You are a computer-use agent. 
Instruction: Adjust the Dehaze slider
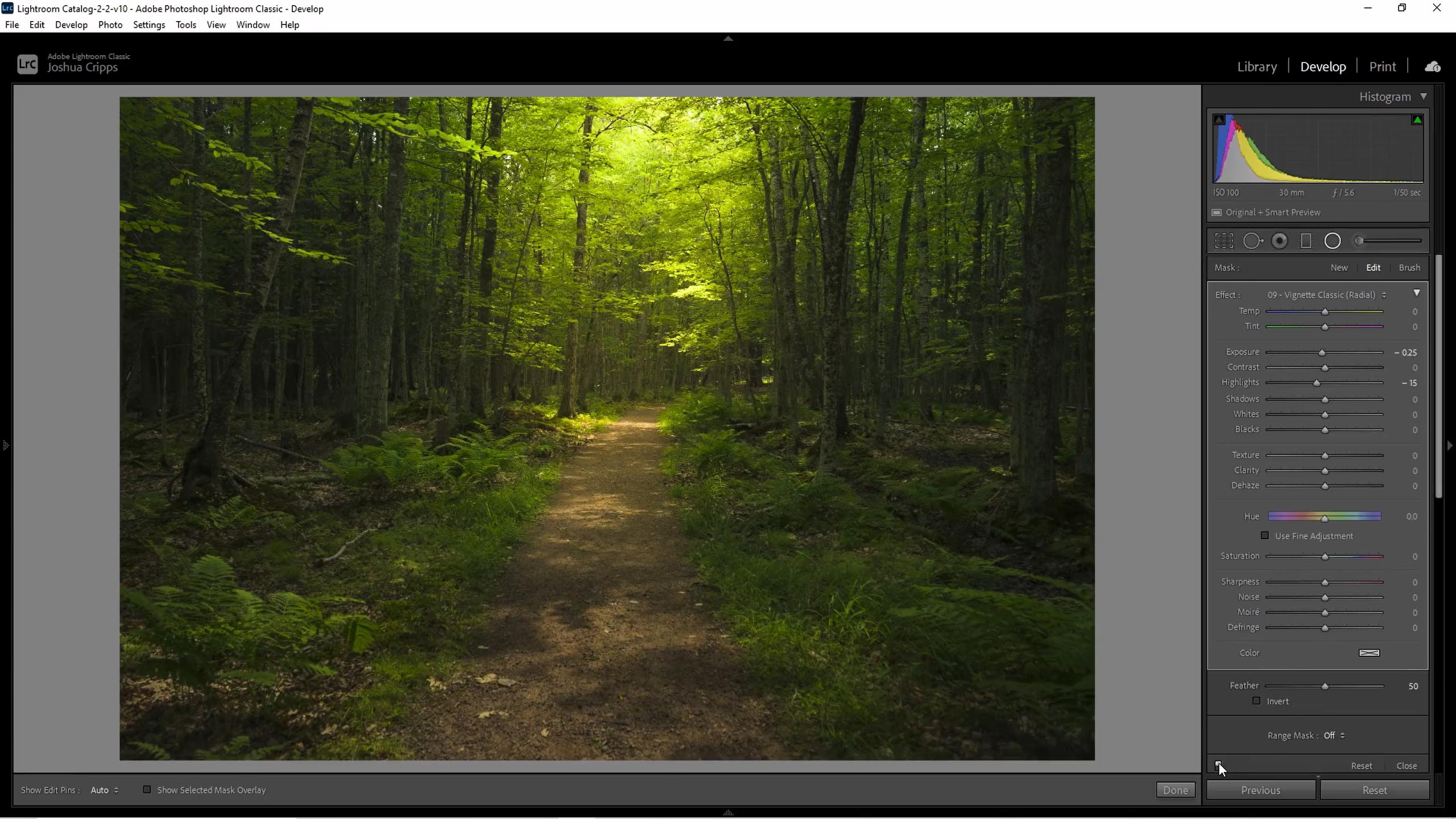tap(1325, 486)
